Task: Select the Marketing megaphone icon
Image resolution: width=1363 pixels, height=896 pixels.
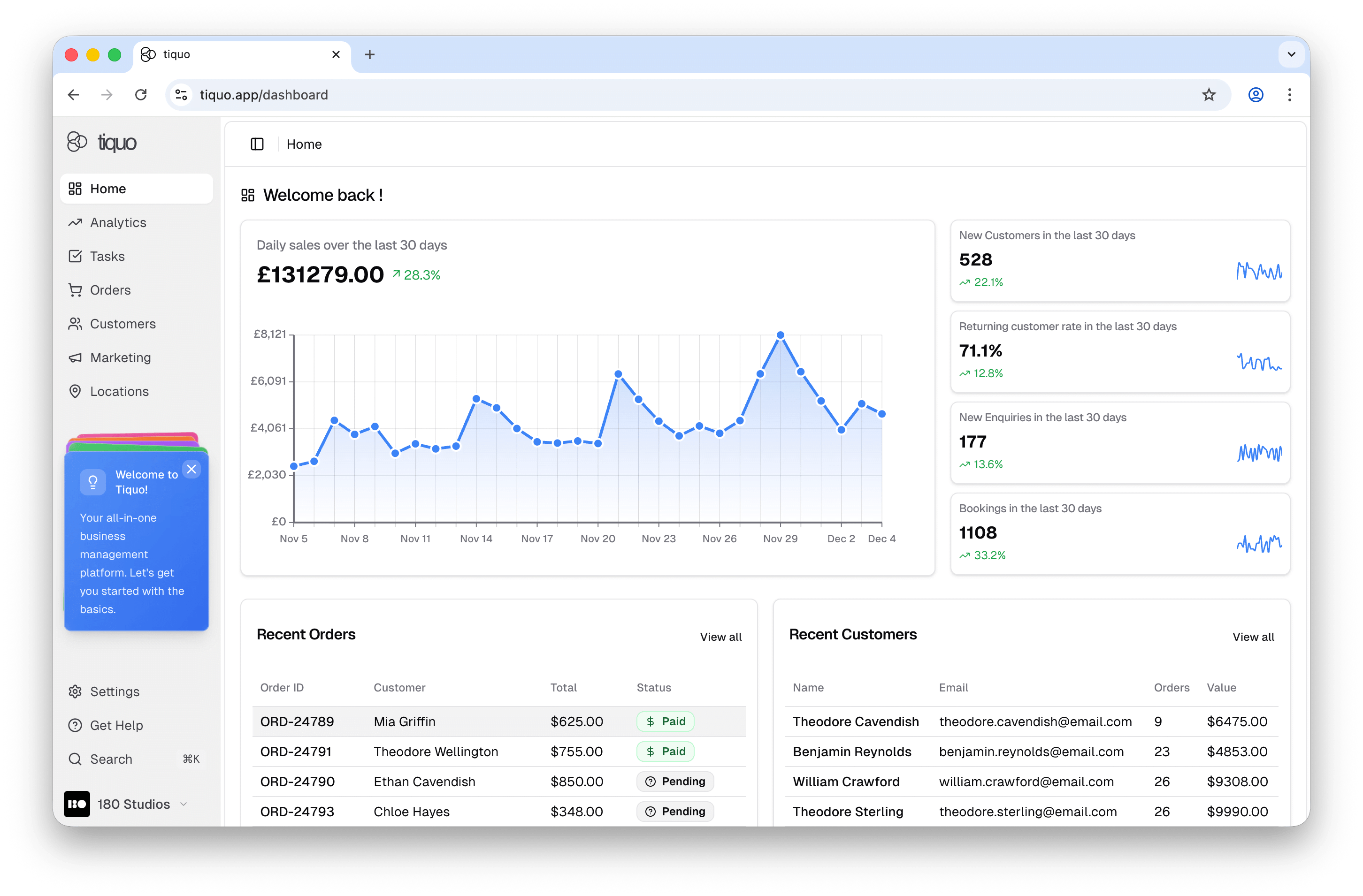Action: tap(76, 357)
